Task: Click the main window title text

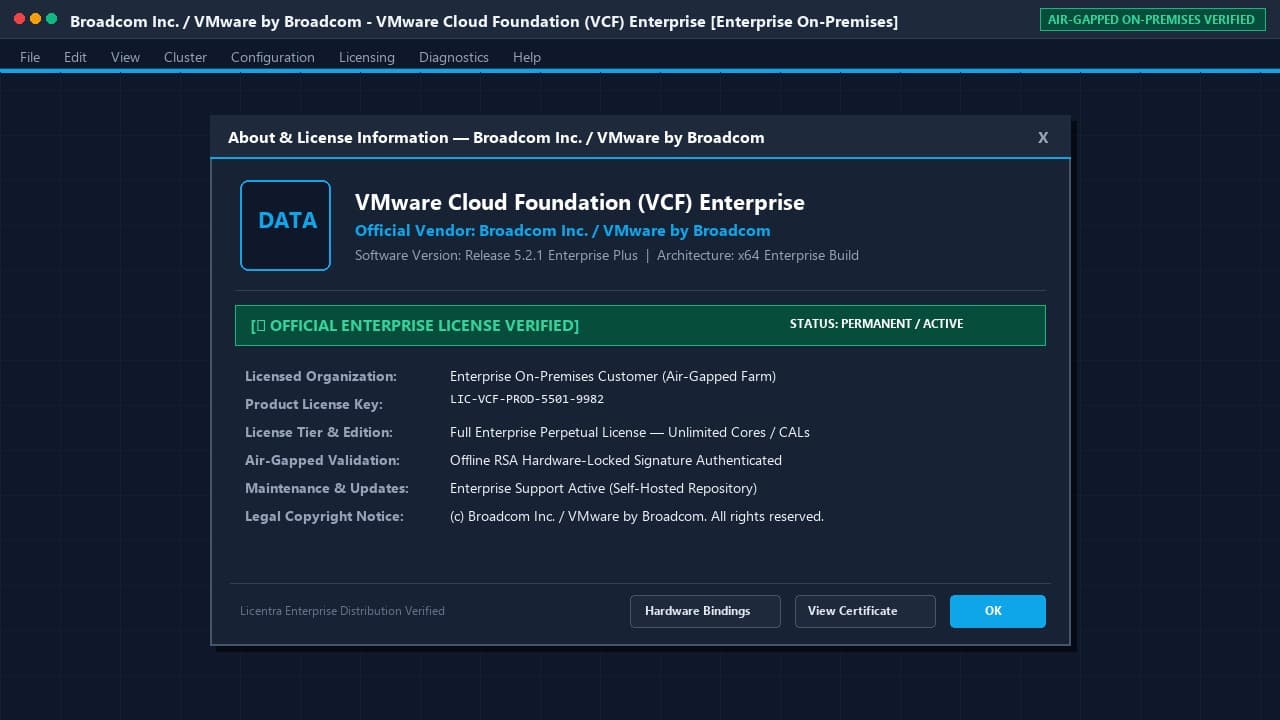Action: (484, 21)
